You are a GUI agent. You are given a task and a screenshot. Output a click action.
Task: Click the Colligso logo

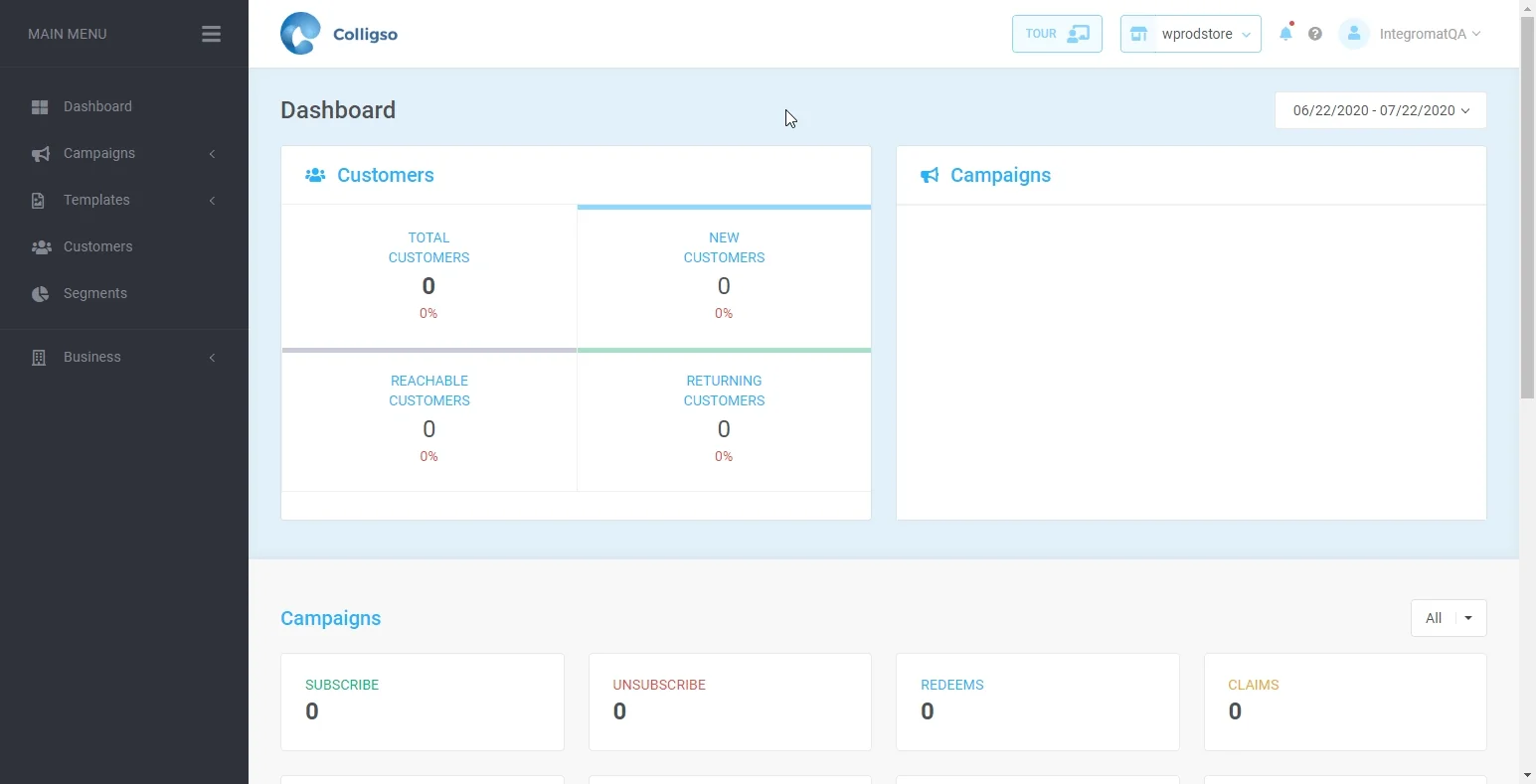[339, 34]
